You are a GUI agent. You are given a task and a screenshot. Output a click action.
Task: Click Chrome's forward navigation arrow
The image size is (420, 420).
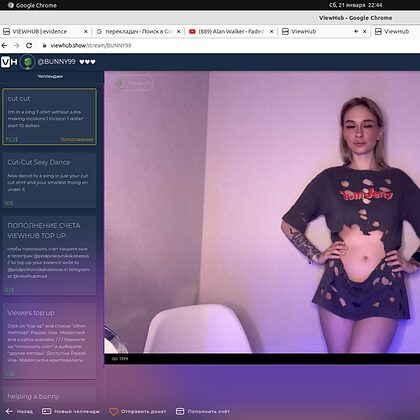pos(16,45)
